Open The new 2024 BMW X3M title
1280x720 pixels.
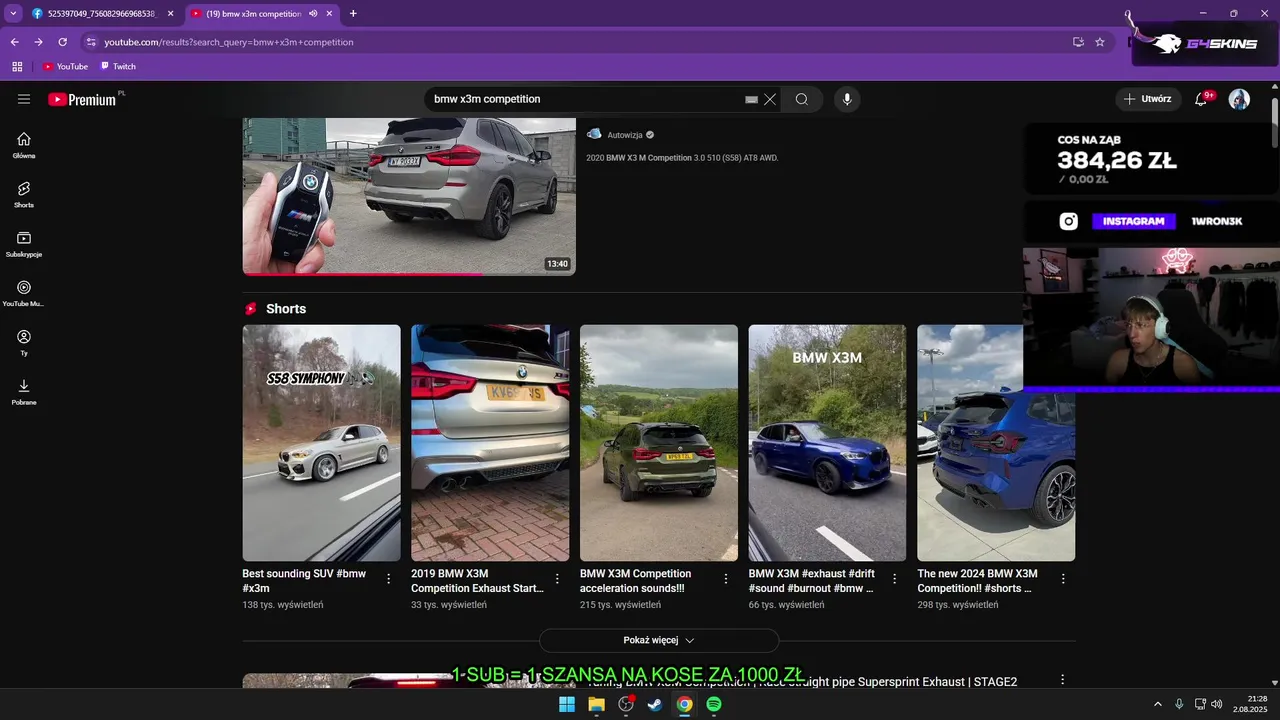point(977,581)
